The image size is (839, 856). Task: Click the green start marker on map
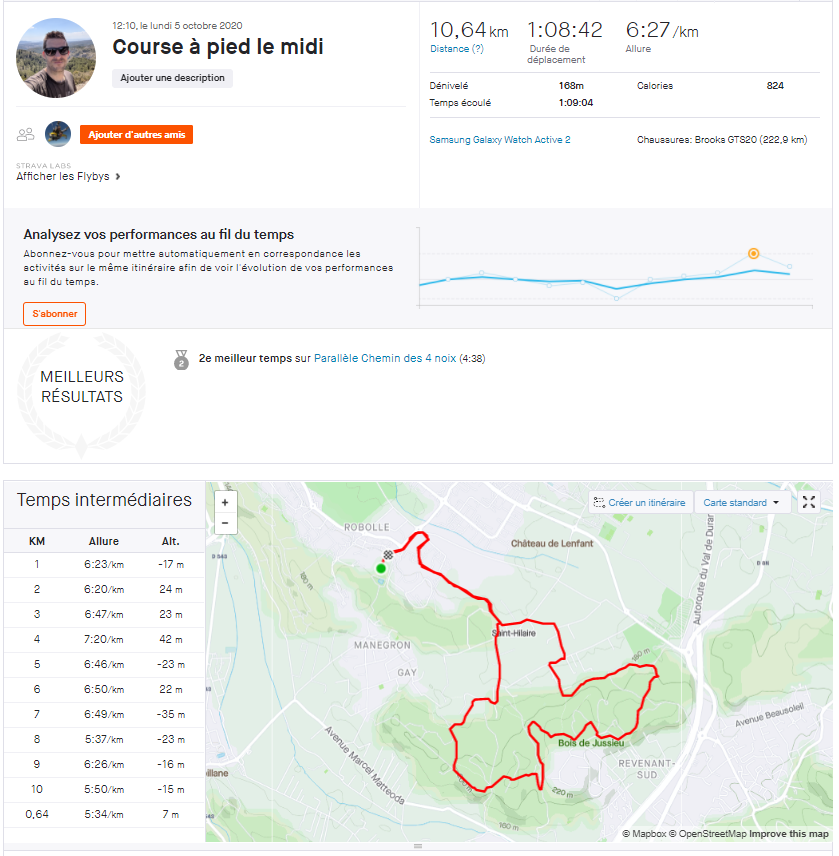[x=381, y=568]
